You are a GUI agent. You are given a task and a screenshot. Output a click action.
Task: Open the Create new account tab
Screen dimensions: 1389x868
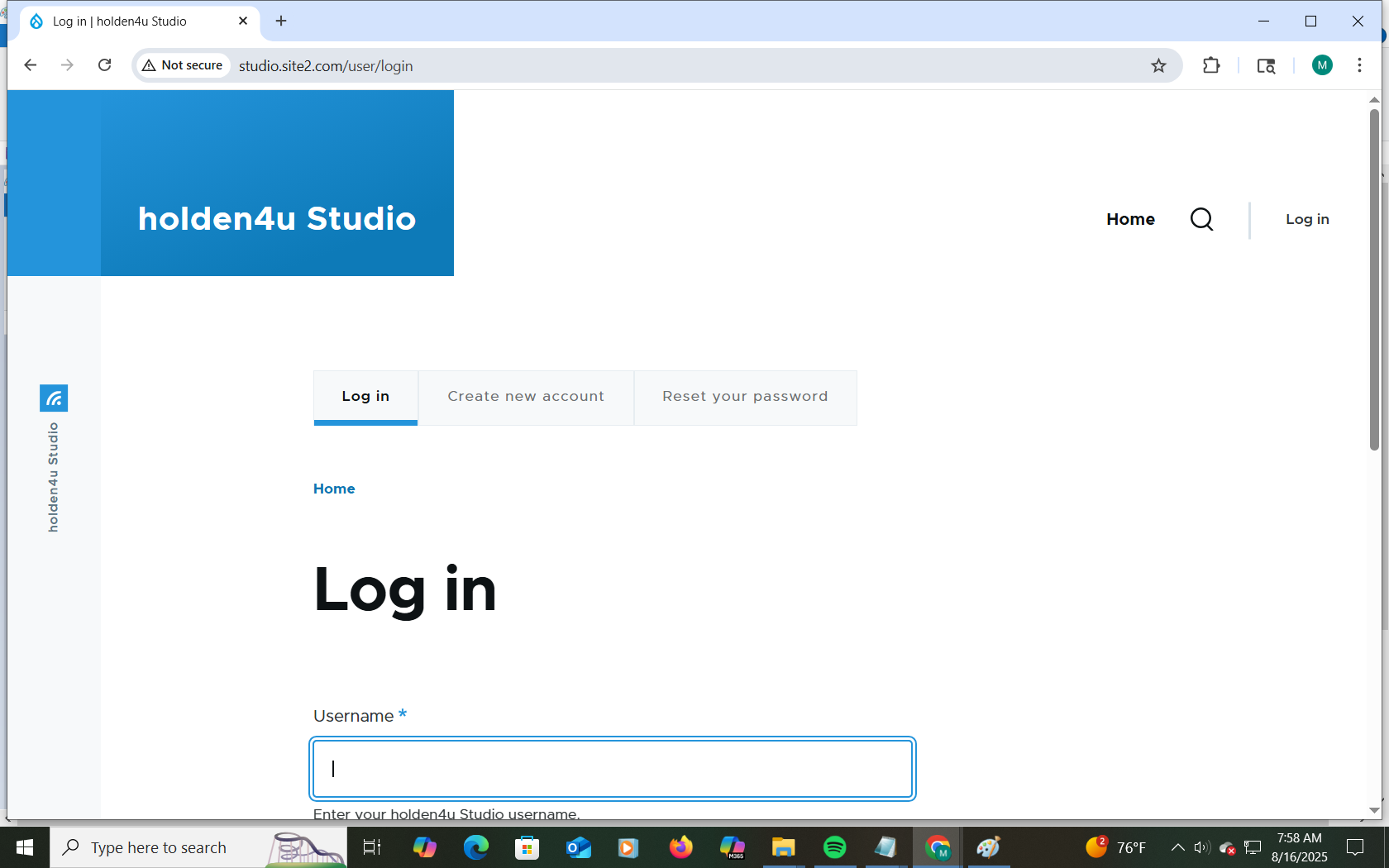[526, 397]
